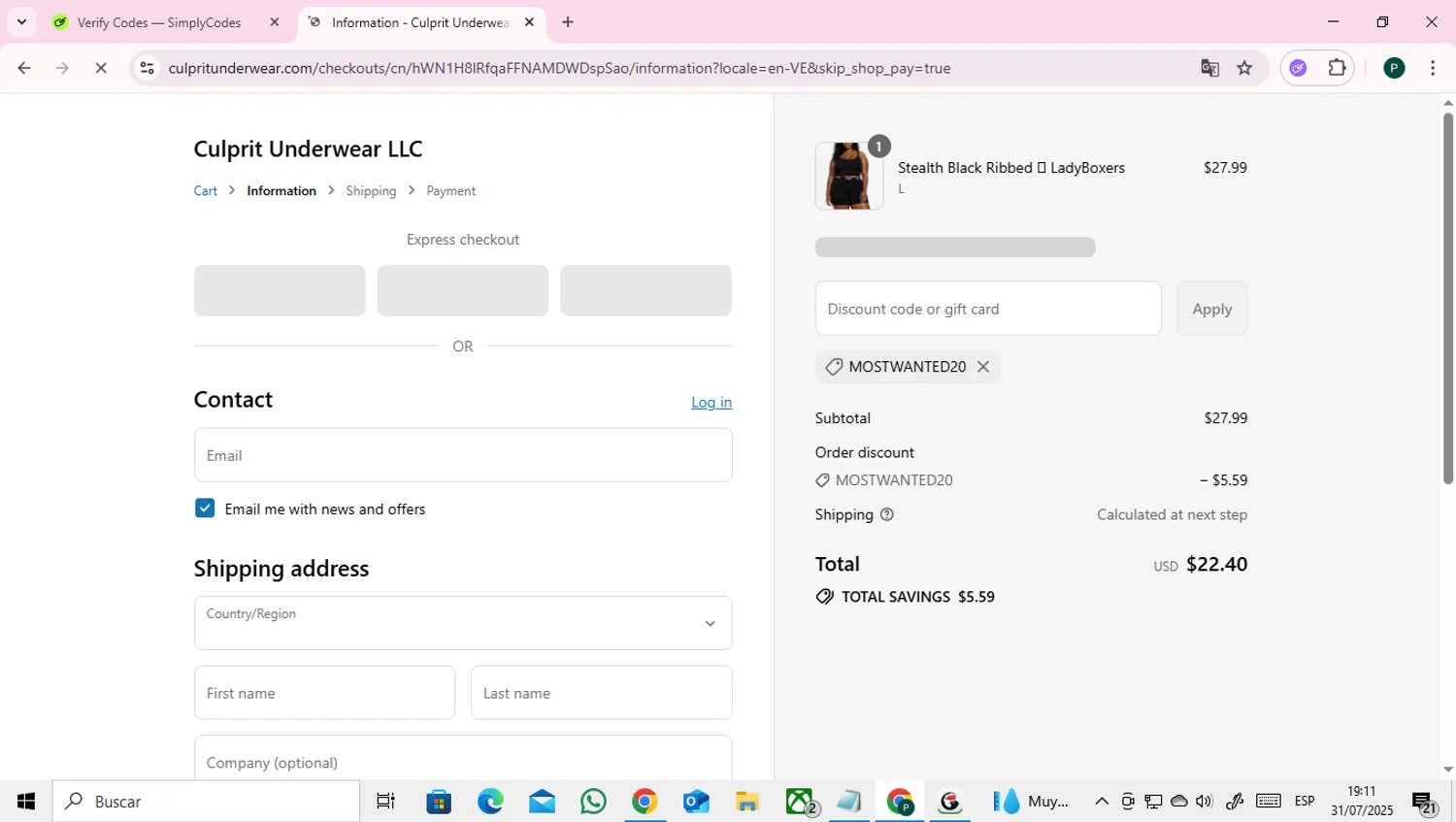The width and height of the screenshot is (1456, 822).
Task: Click the First name field
Action: click(324, 693)
